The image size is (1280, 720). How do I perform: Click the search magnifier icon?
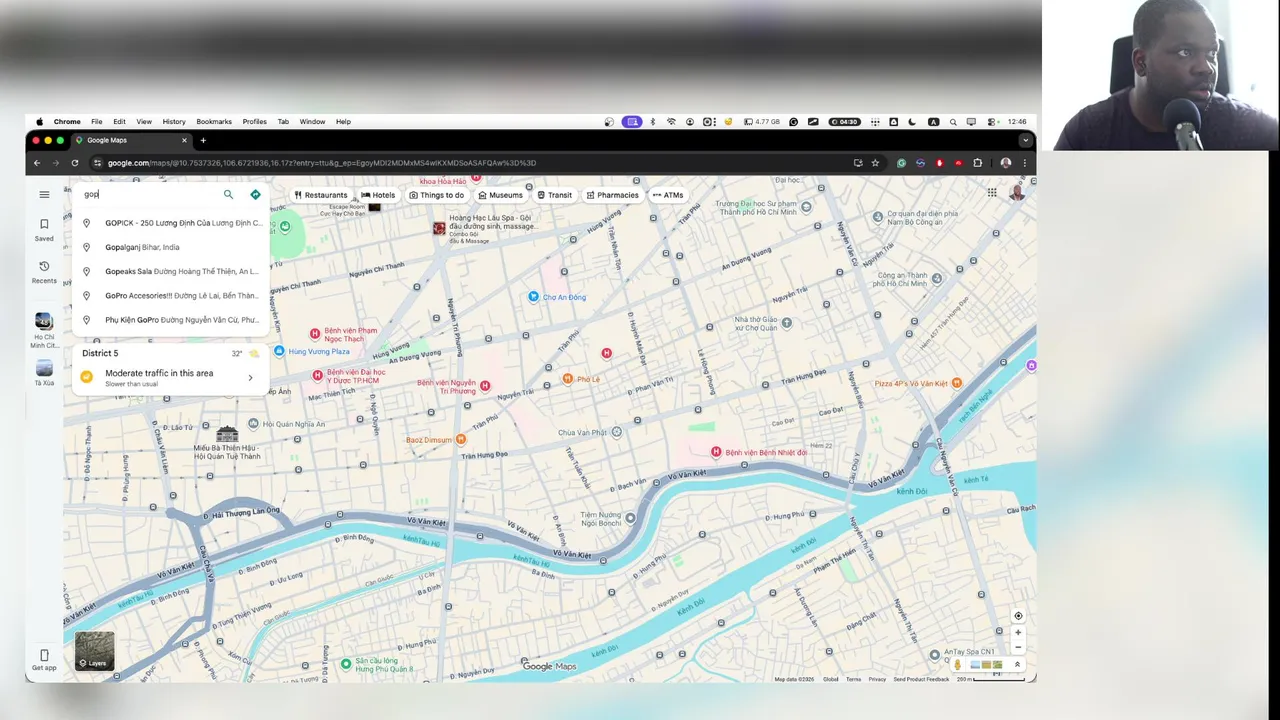(228, 195)
